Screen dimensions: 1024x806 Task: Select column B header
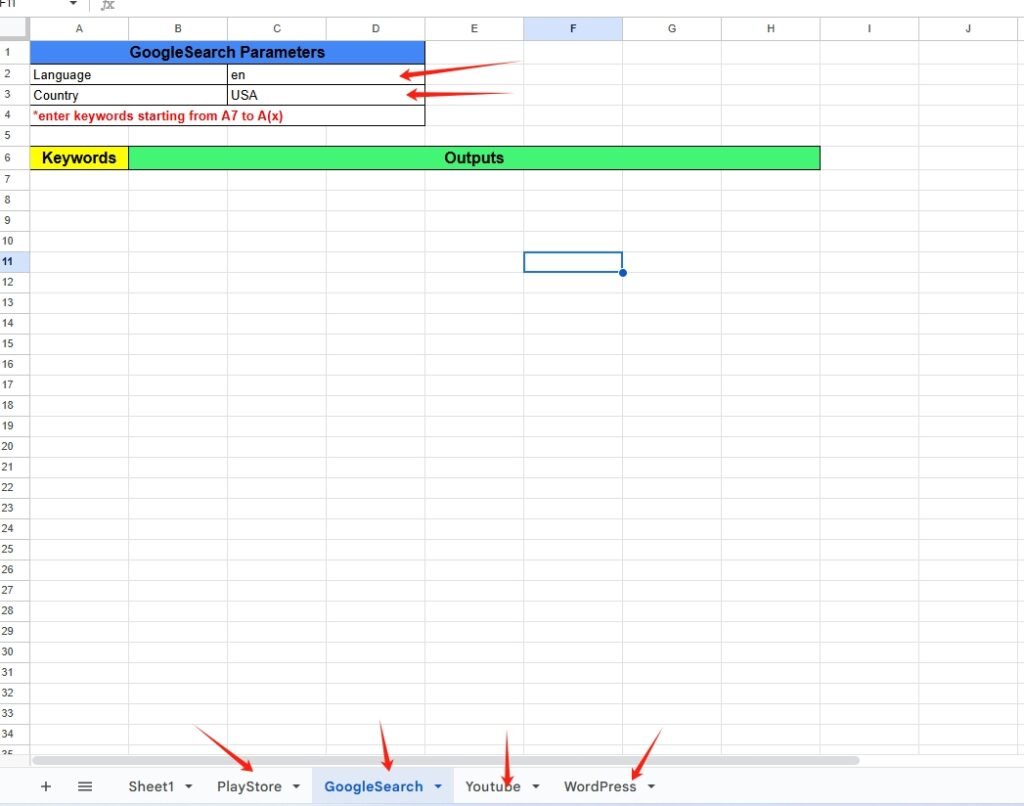(178, 29)
